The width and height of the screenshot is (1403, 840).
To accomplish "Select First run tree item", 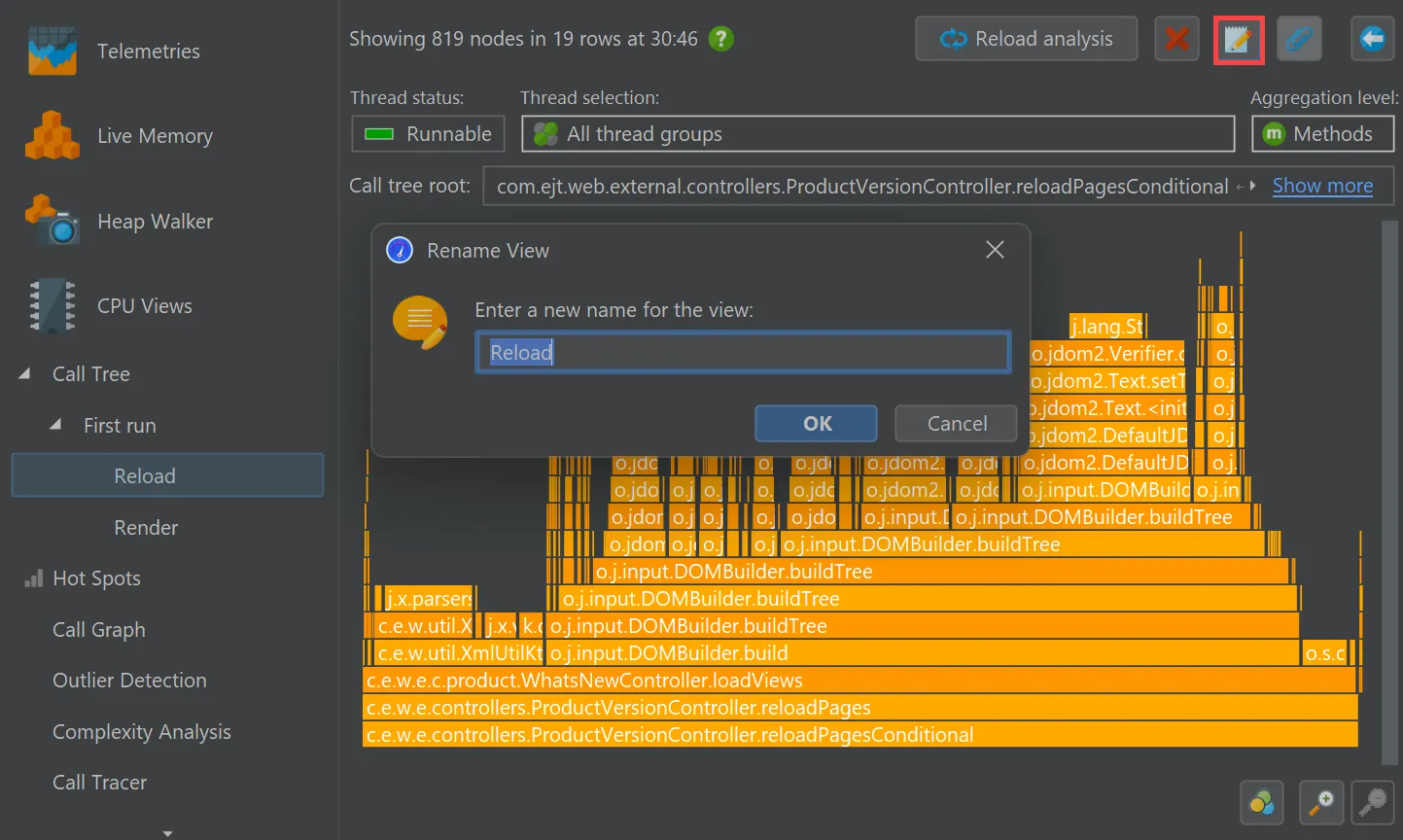I will [120, 425].
